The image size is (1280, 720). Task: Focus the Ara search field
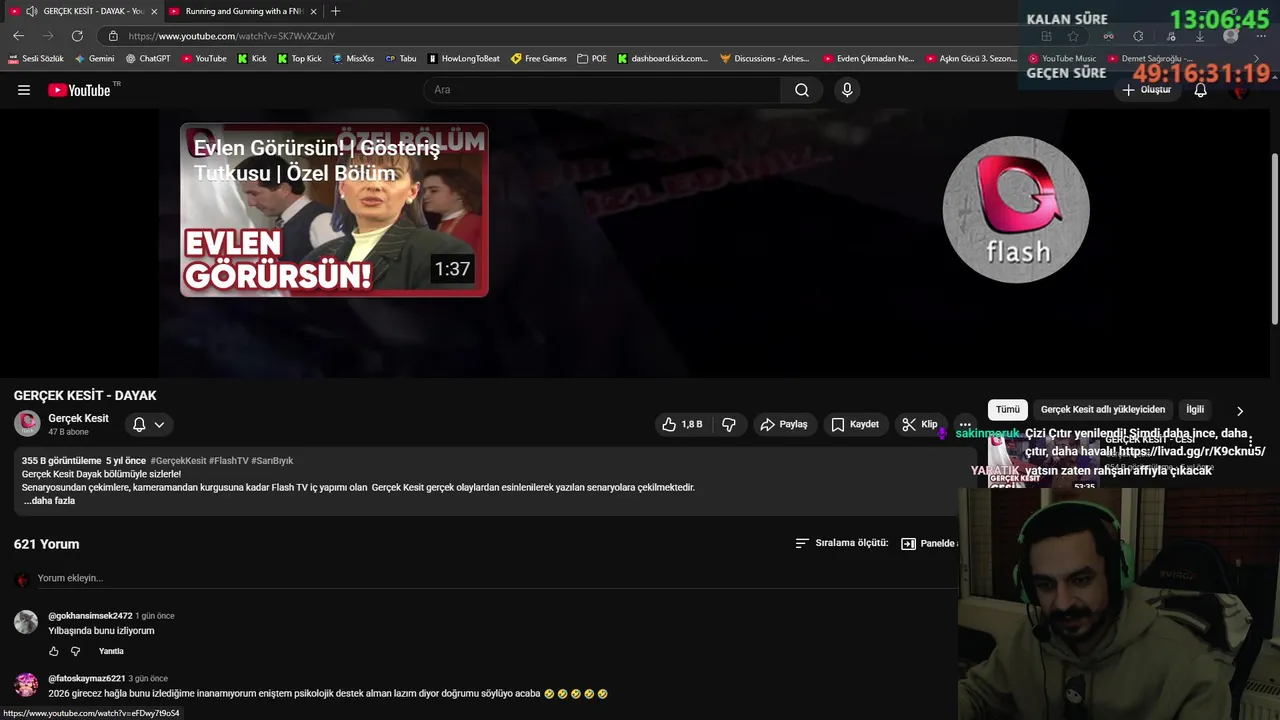pos(602,90)
